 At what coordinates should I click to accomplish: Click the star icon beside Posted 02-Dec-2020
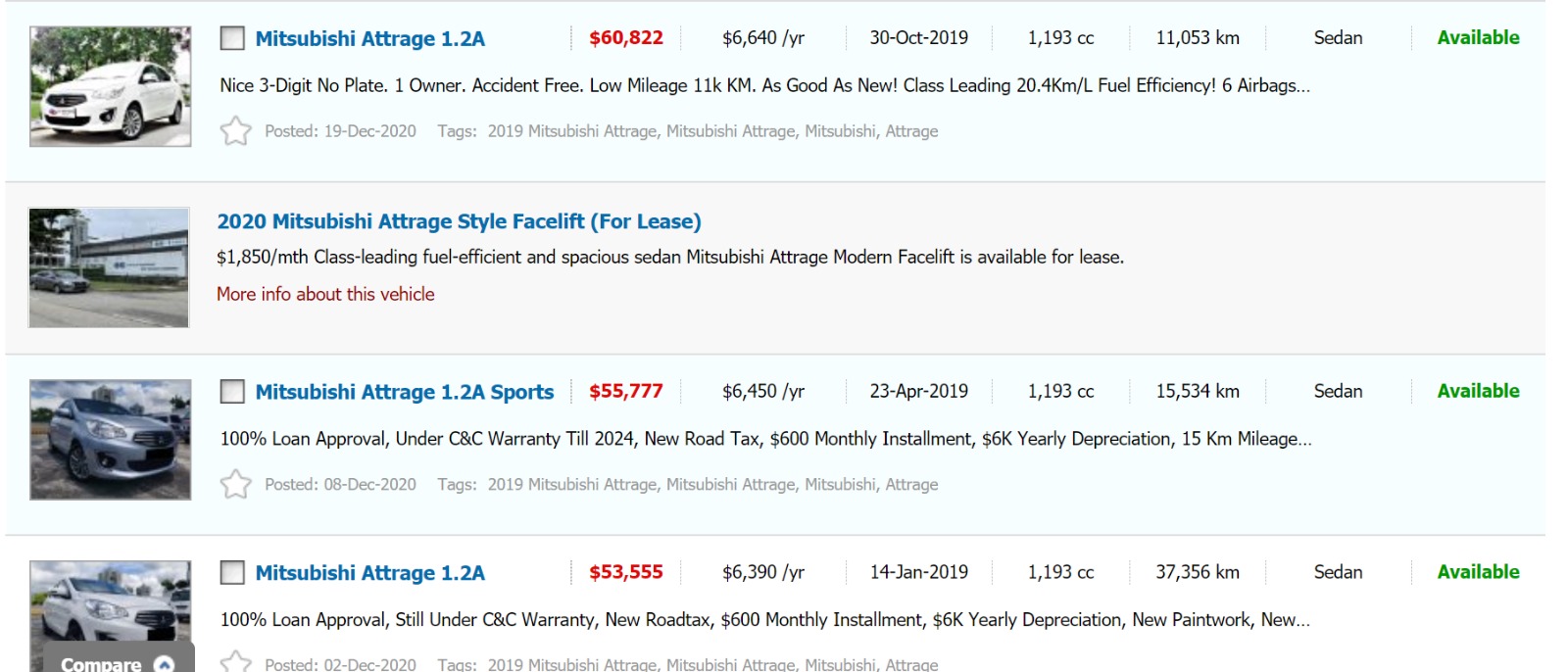235,662
